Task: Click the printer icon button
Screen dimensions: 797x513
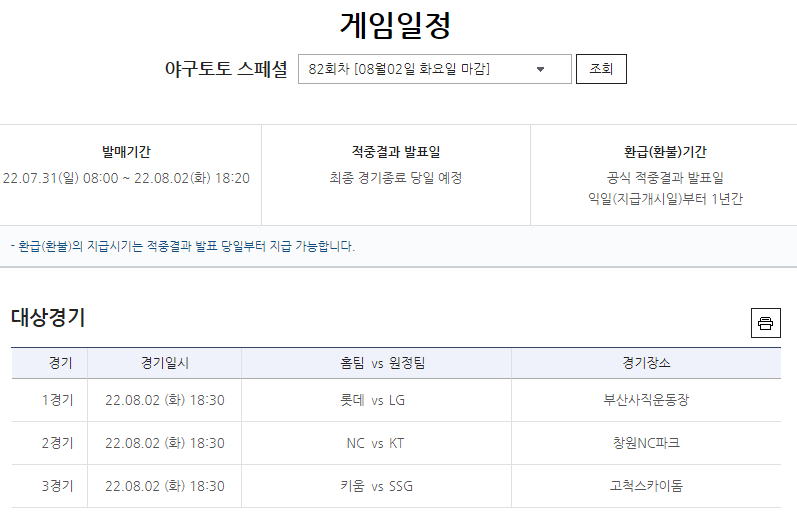Action: [x=765, y=323]
